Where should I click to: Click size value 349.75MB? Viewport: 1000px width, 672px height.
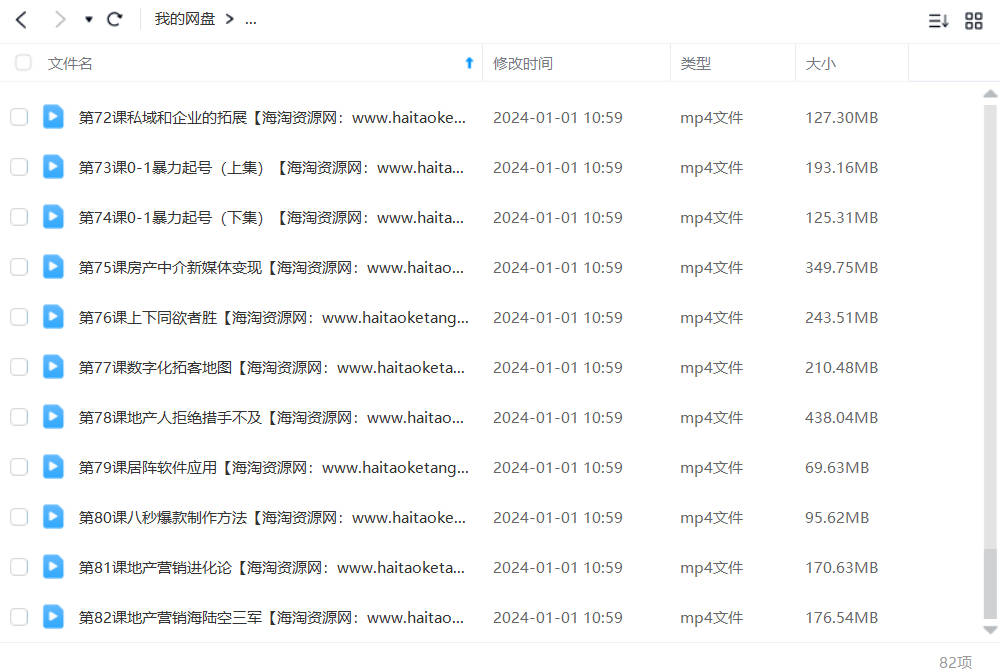841,268
